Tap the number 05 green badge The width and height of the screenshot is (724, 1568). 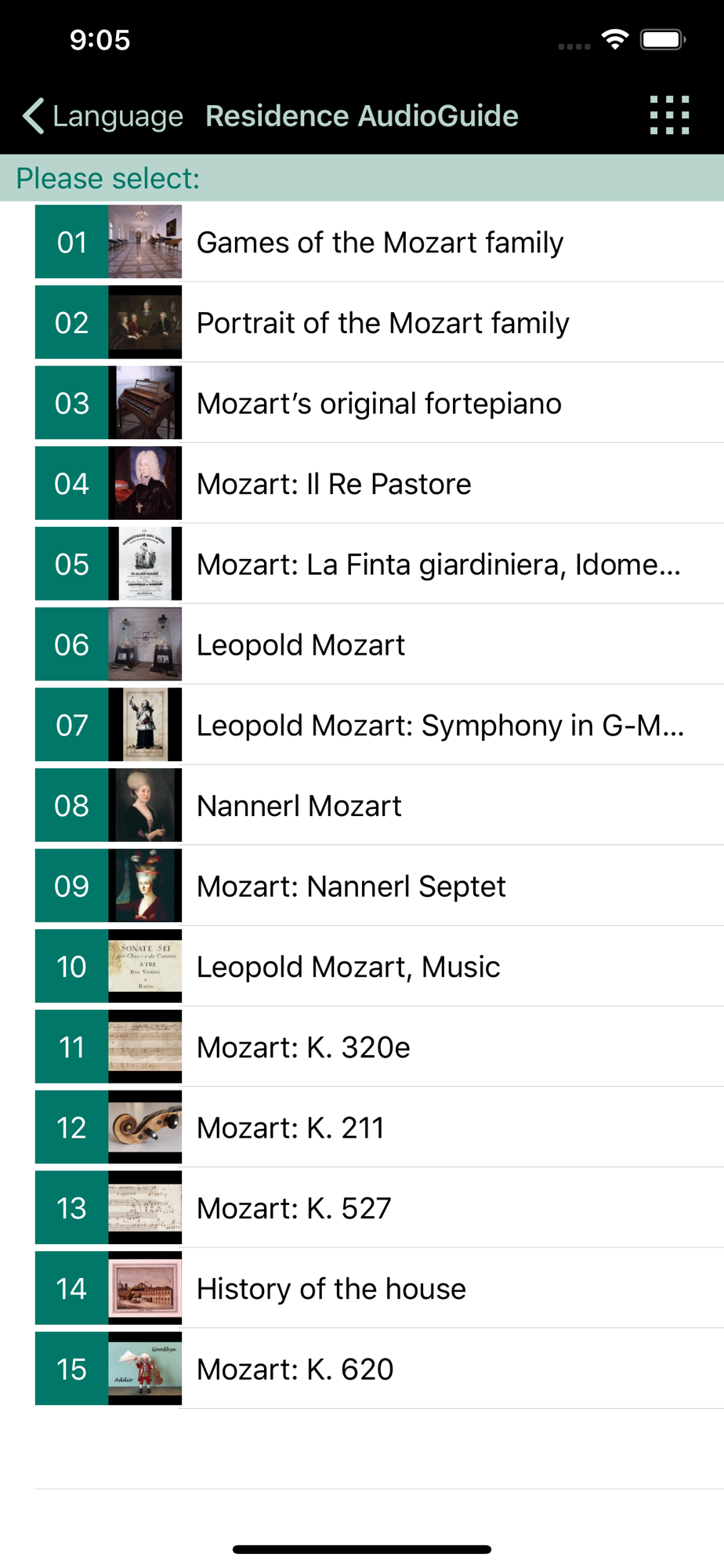[x=72, y=564]
